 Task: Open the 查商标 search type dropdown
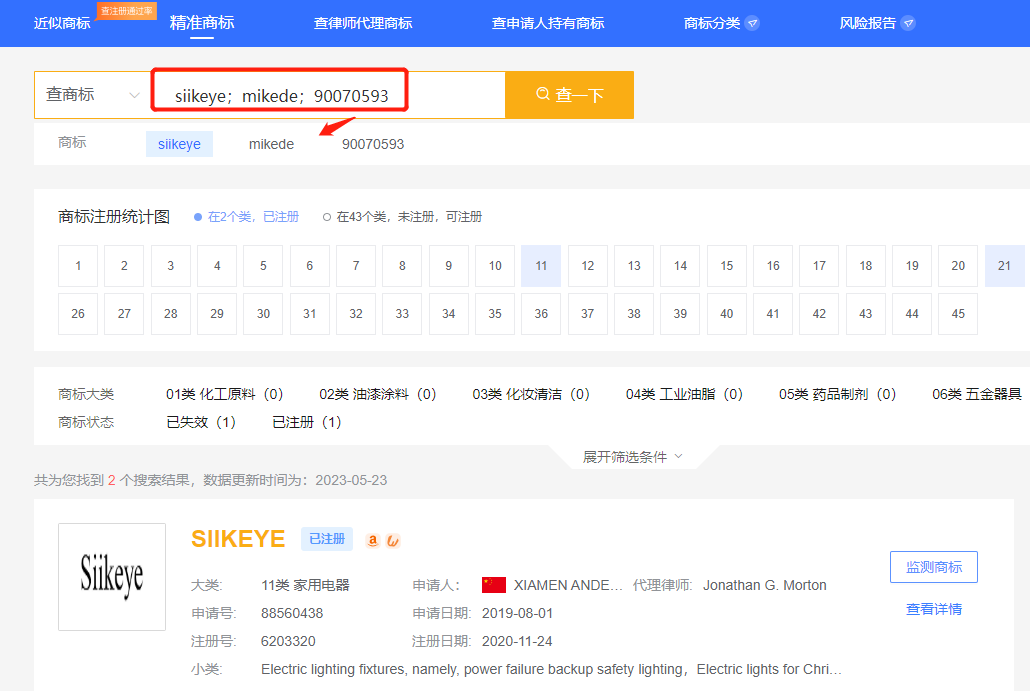click(x=93, y=94)
